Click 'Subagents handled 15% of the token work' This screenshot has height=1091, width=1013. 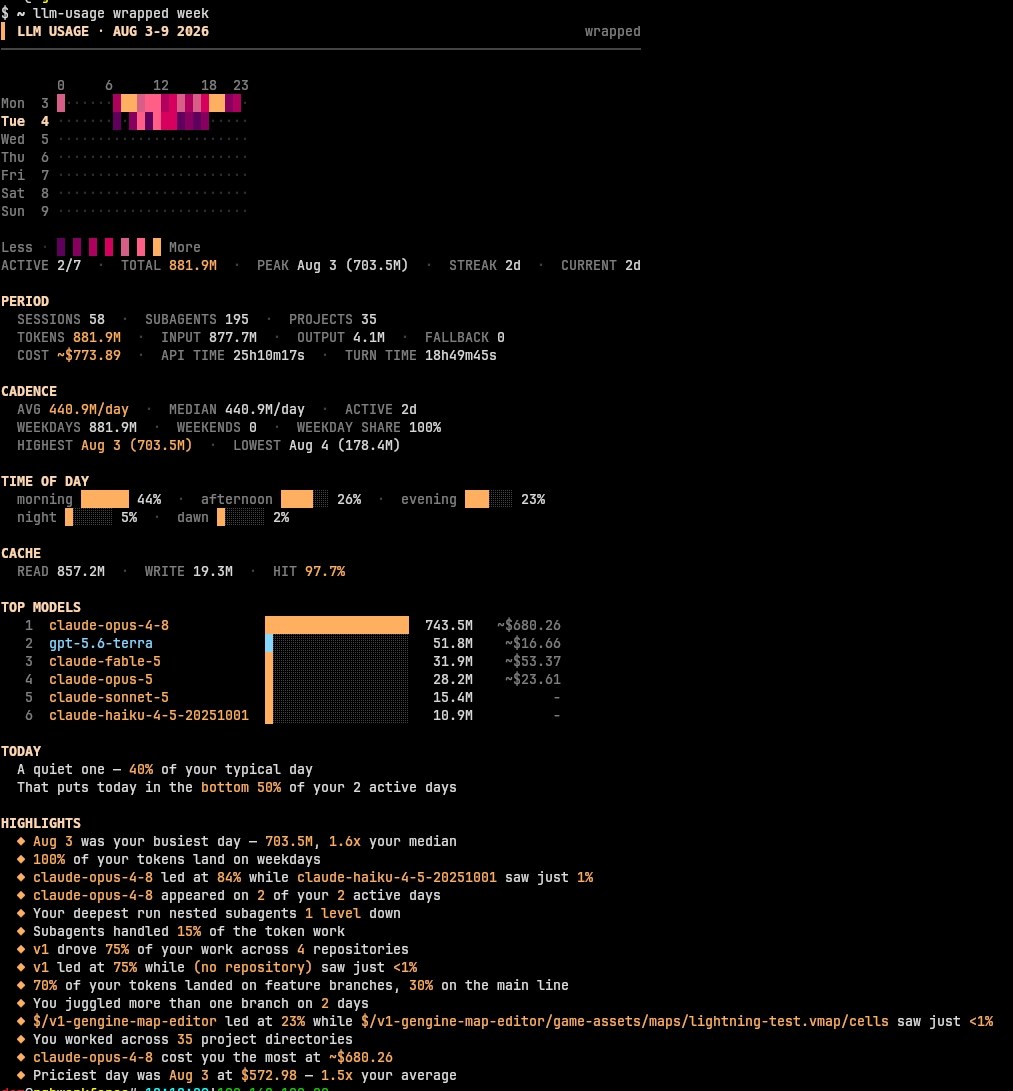click(x=189, y=932)
